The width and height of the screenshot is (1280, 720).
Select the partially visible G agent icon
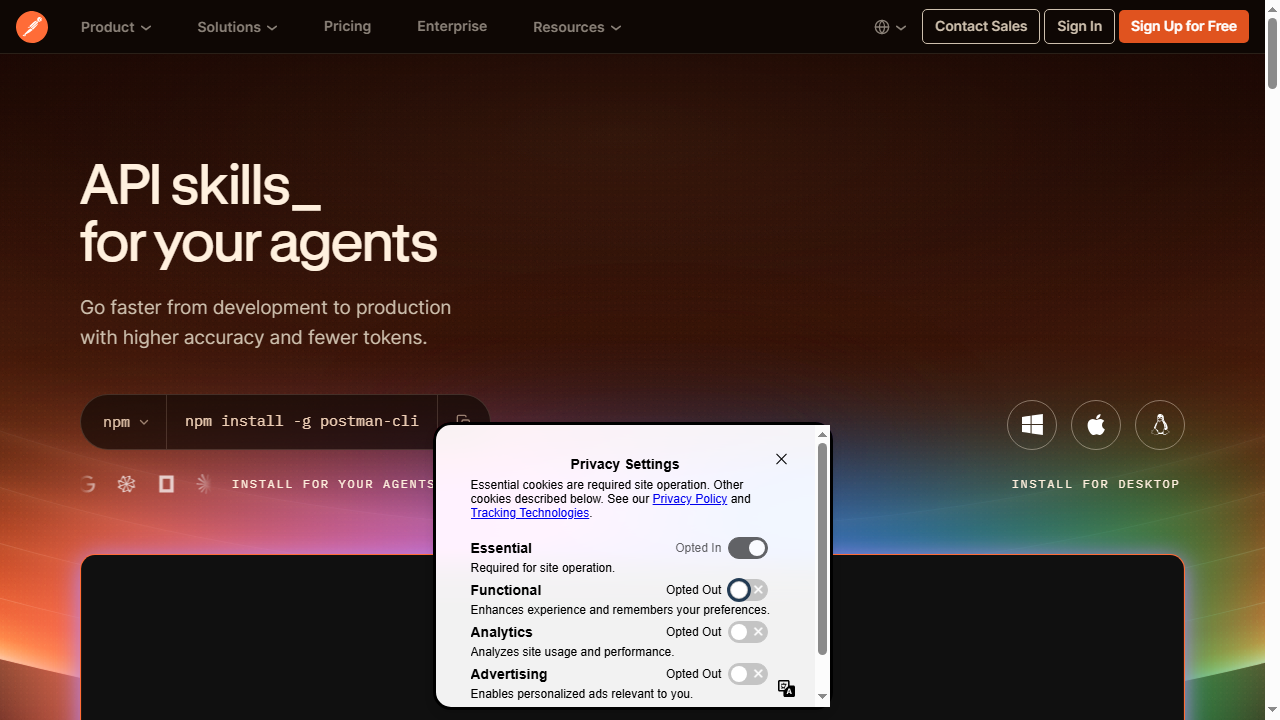pos(88,484)
